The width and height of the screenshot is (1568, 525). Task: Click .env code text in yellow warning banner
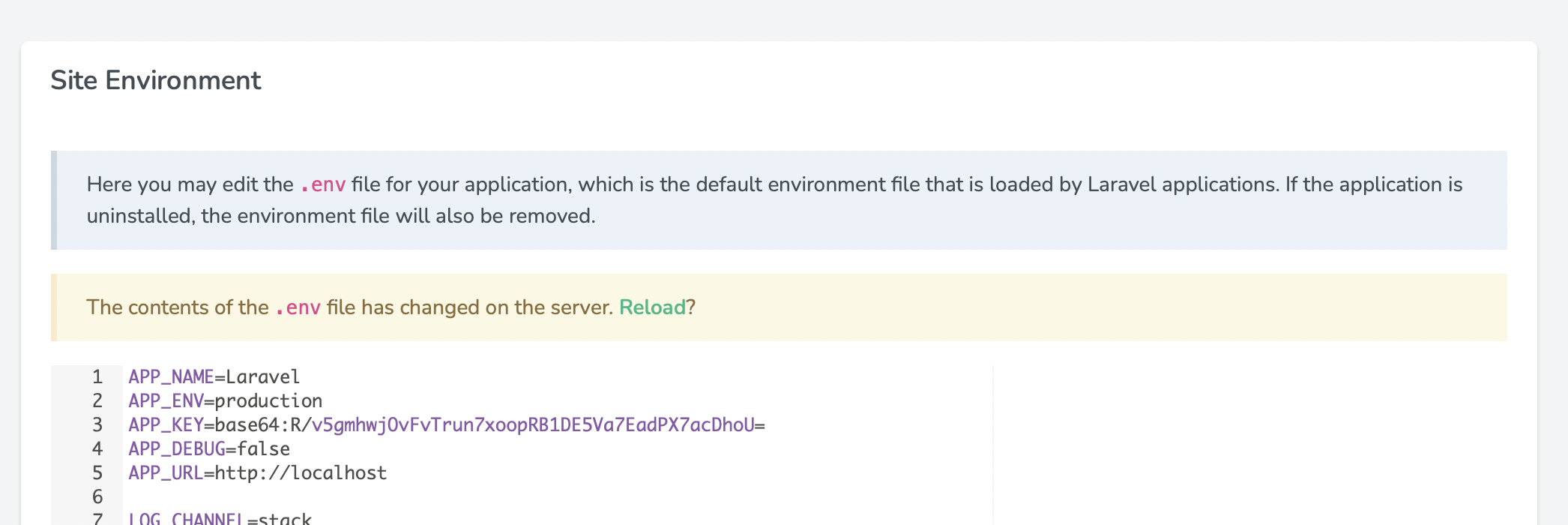click(298, 307)
